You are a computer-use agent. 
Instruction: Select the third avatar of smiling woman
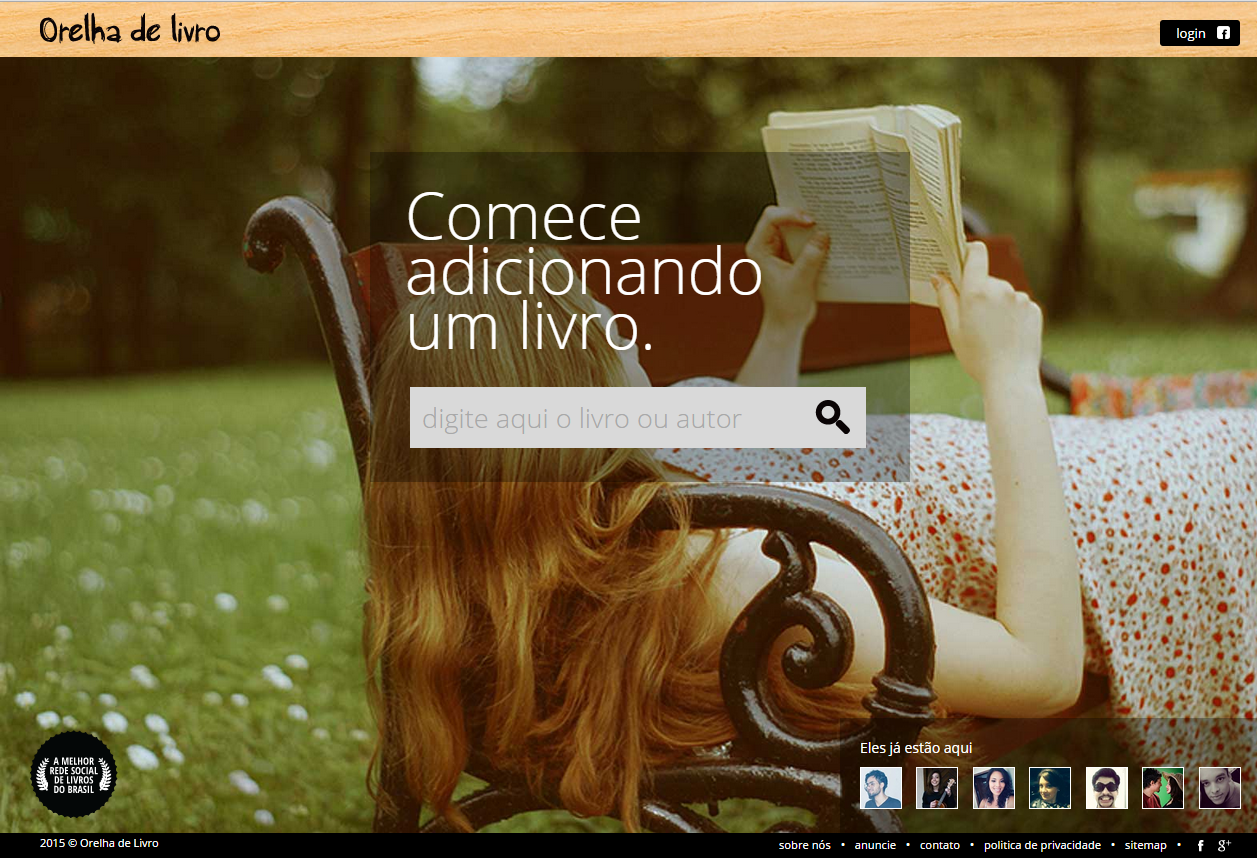994,788
